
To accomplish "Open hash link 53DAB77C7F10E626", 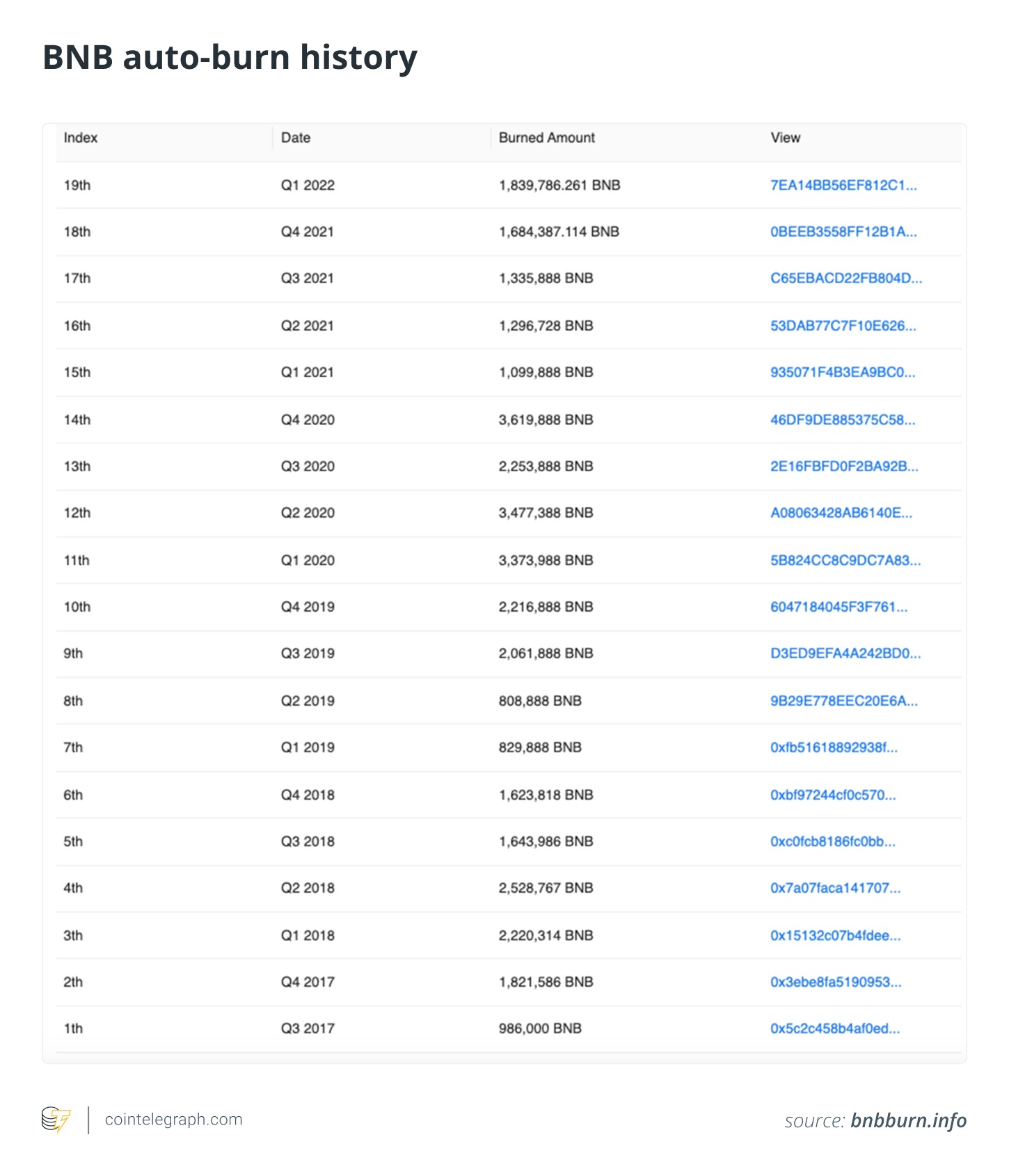I will coord(843,326).
